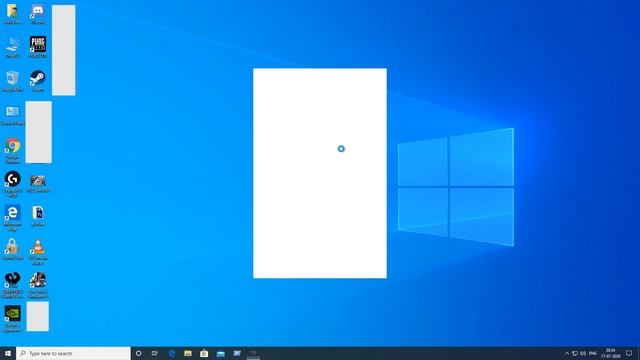
Task: Open File Explorer from the taskbar
Action: tap(188, 353)
